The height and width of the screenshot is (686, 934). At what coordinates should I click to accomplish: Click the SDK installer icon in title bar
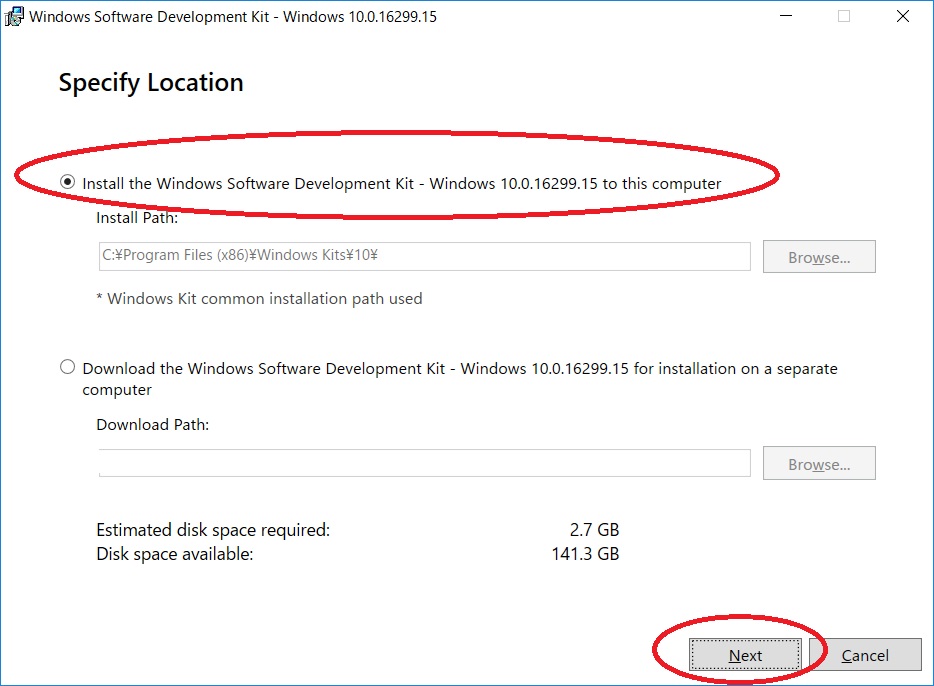click(14, 16)
